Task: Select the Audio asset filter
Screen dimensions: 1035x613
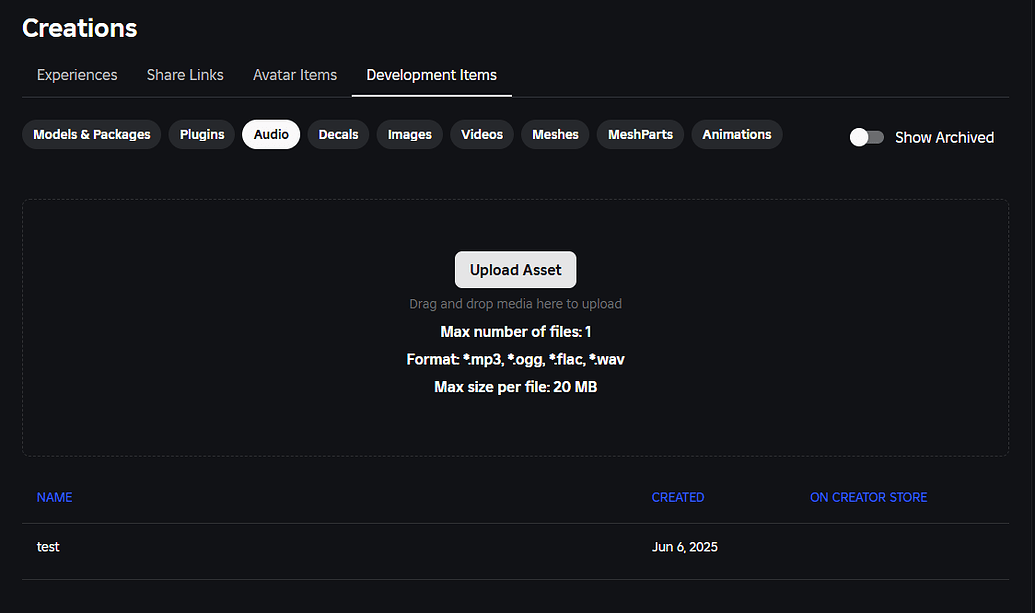Action: (x=270, y=134)
